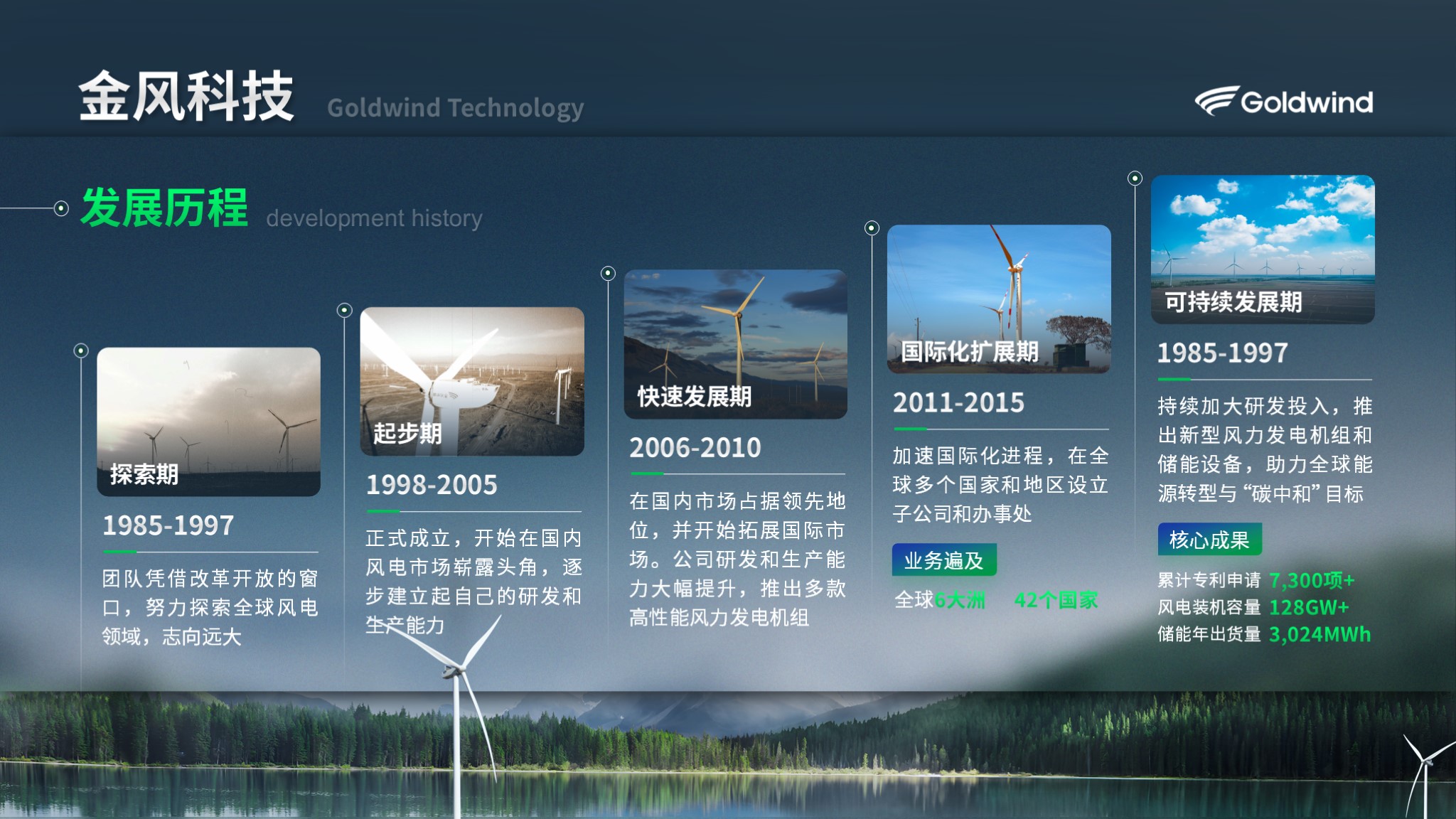Select the 快速发展期 turbine photo
The image size is (1456, 819).
(x=735, y=344)
